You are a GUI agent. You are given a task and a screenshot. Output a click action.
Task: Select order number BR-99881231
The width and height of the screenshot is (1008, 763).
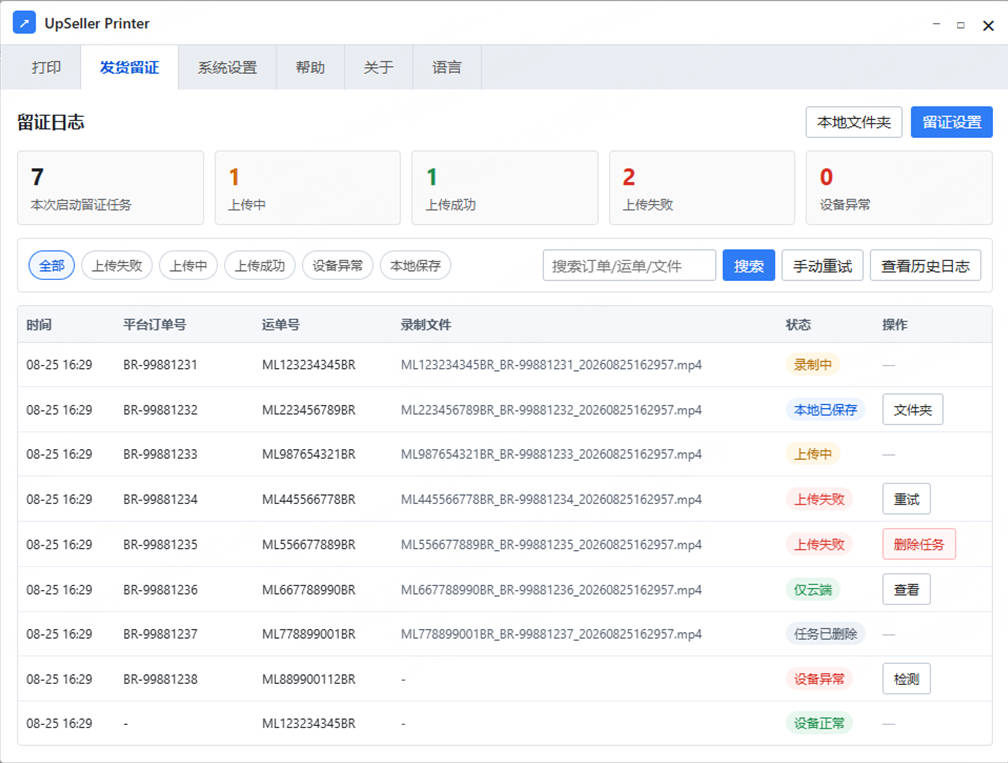tap(160, 364)
